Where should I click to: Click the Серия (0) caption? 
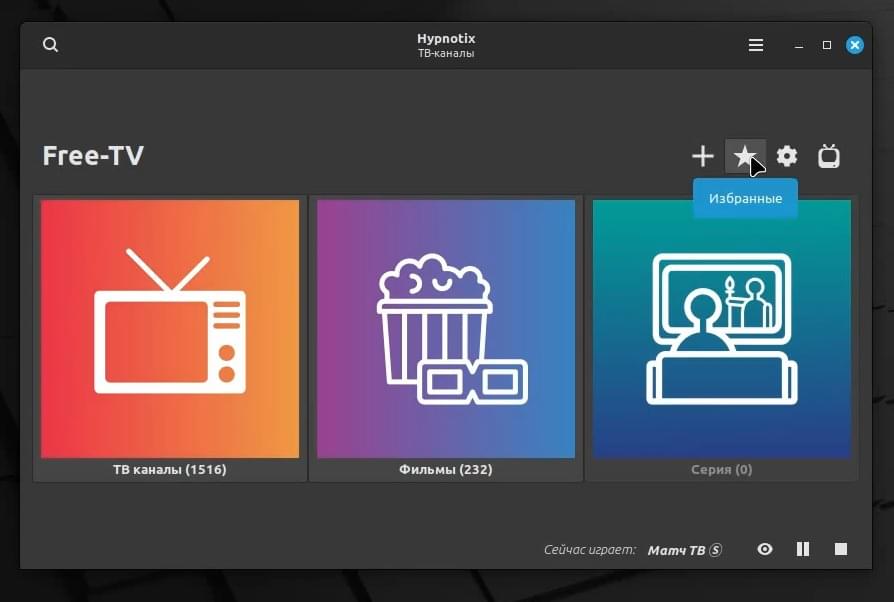[x=721, y=469]
